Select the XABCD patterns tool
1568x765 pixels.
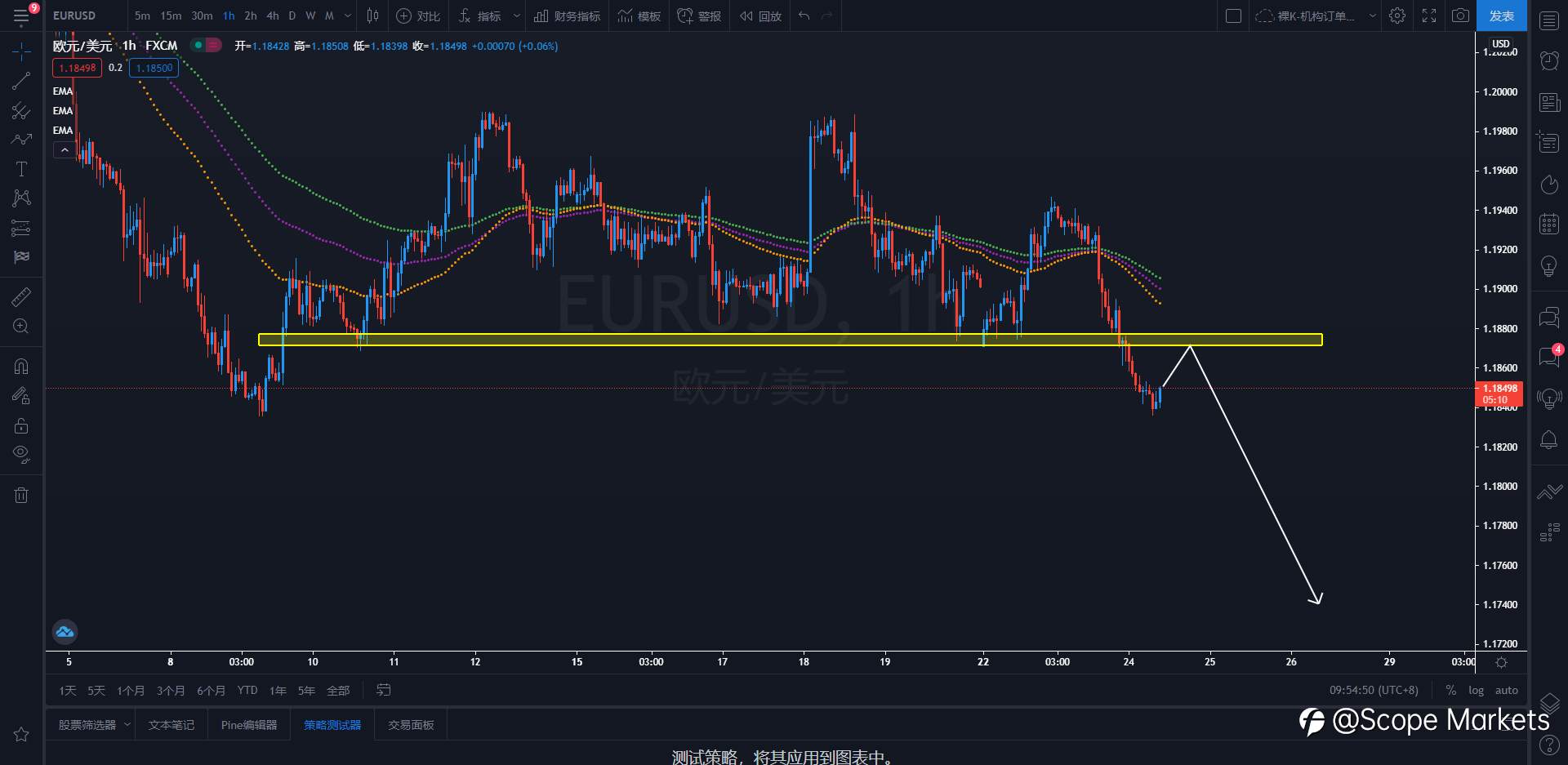coord(22,198)
